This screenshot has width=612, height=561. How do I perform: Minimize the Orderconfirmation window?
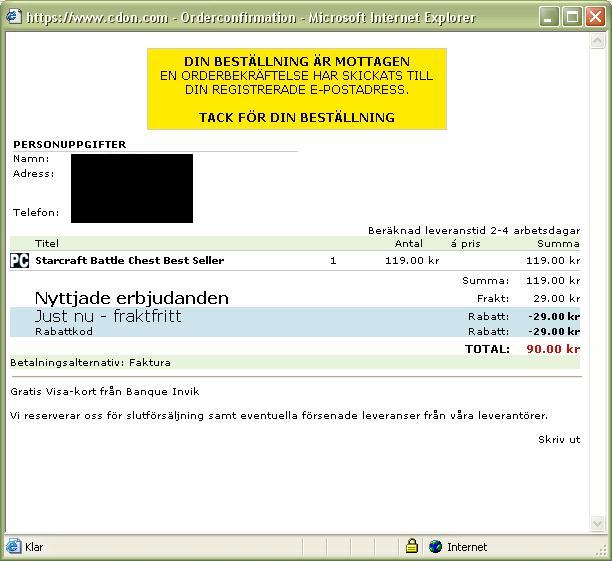[548, 18]
